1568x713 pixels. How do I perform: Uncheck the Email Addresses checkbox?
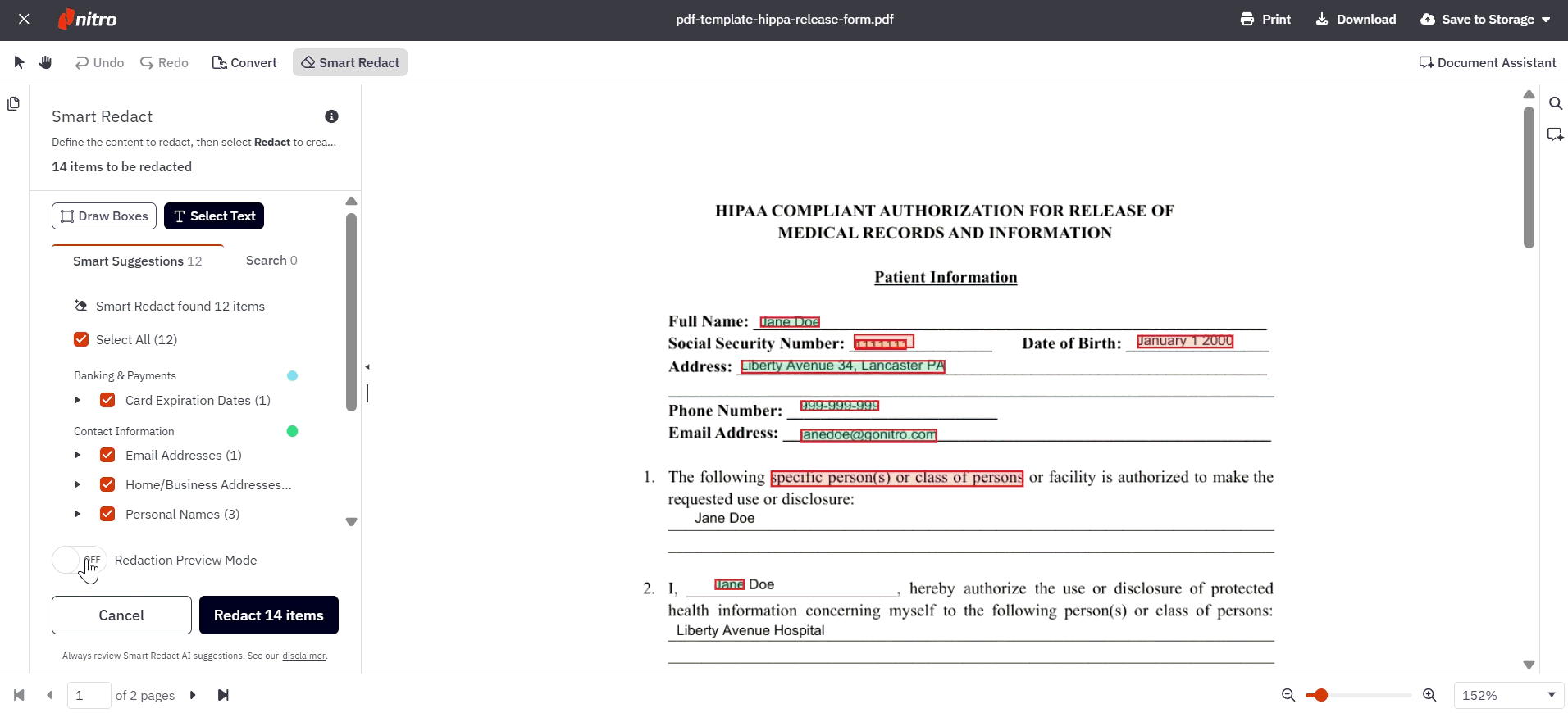[x=107, y=455]
